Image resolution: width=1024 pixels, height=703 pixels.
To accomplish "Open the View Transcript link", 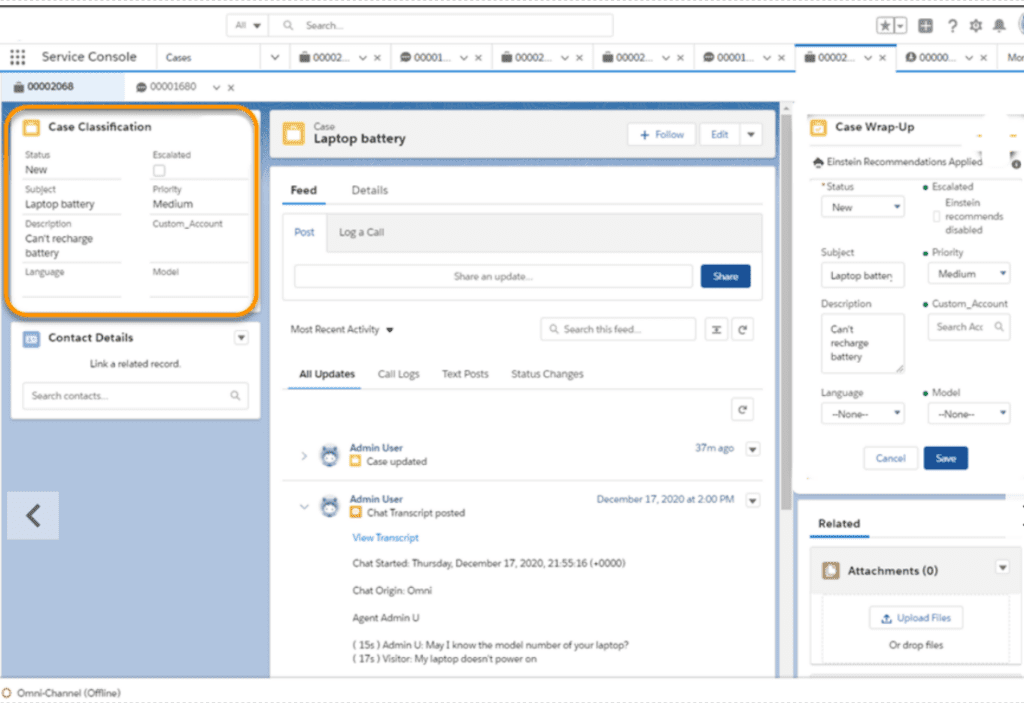I will point(385,538).
